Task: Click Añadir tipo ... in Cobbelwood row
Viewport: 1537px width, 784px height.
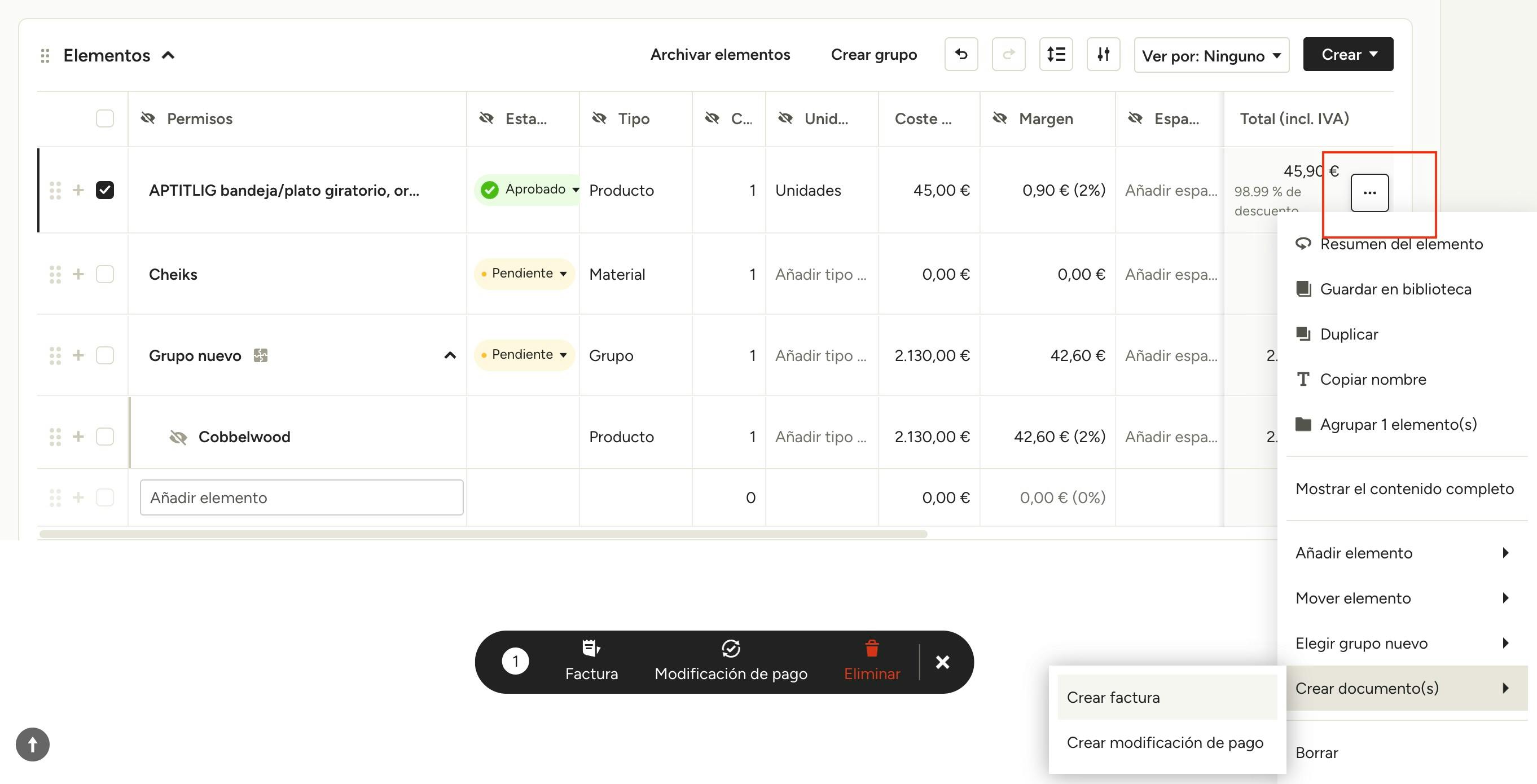Action: 821,437
